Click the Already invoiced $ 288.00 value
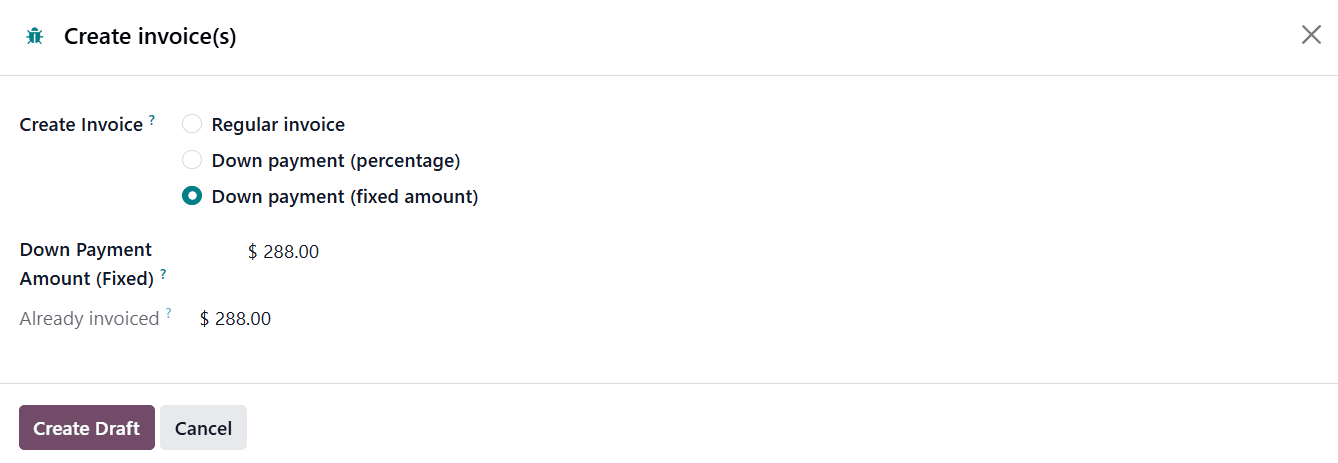Viewport: 1338px width, 463px height. point(236,319)
